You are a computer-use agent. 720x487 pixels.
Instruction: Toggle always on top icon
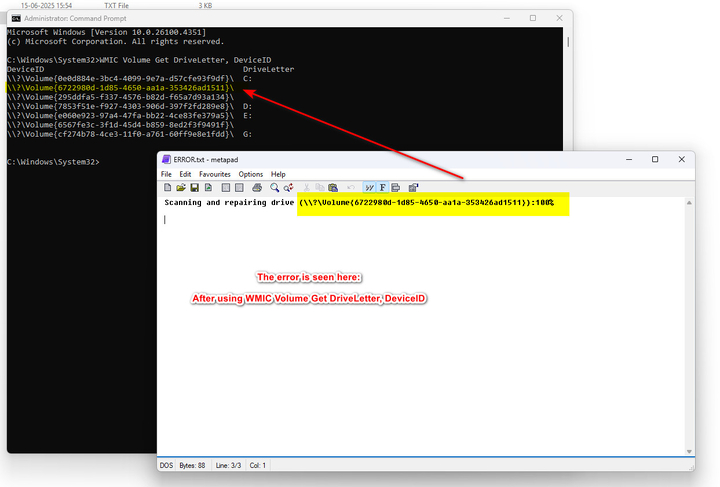click(x=396, y=187)
